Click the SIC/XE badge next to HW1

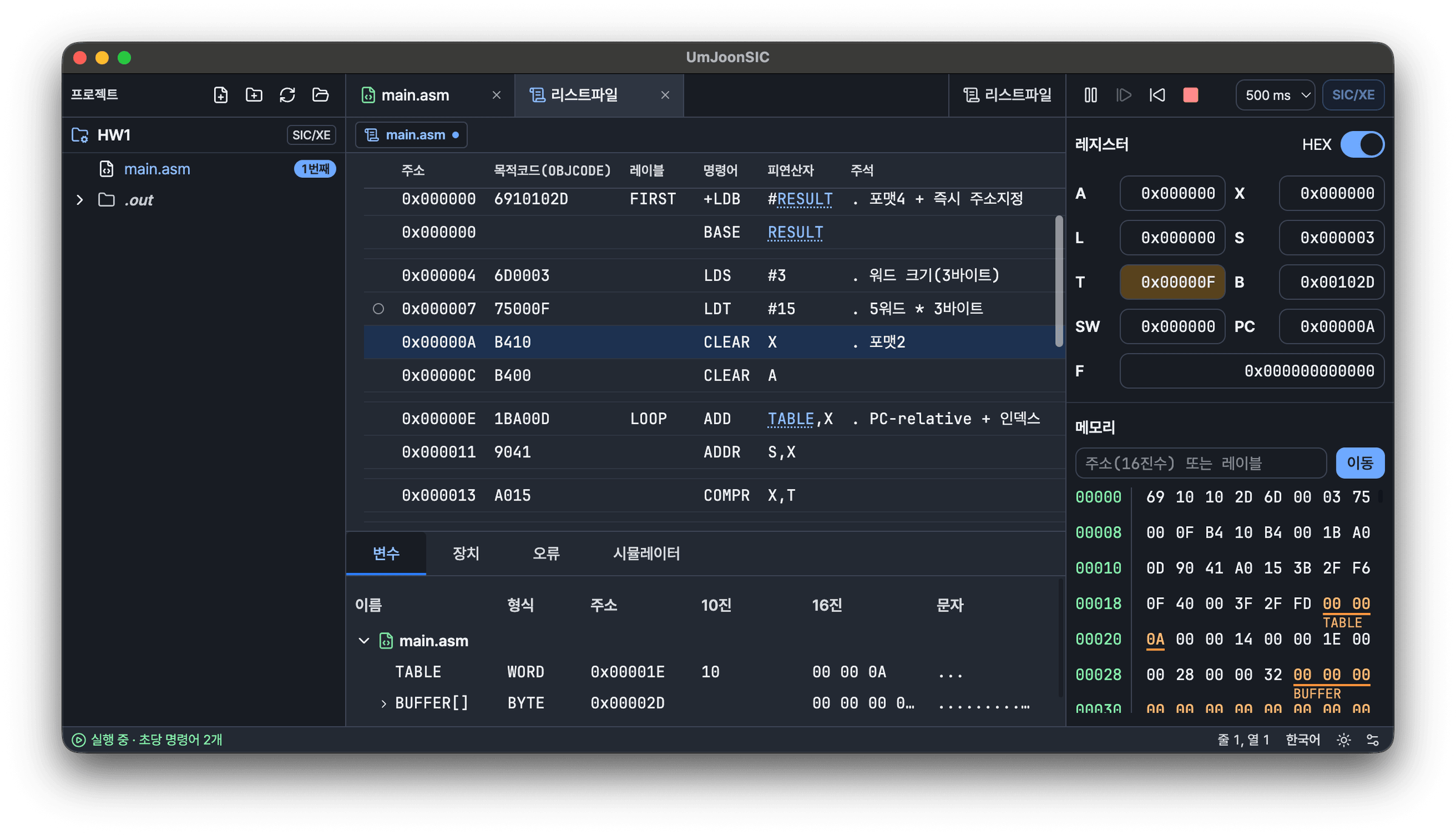[x=311, y=135]
